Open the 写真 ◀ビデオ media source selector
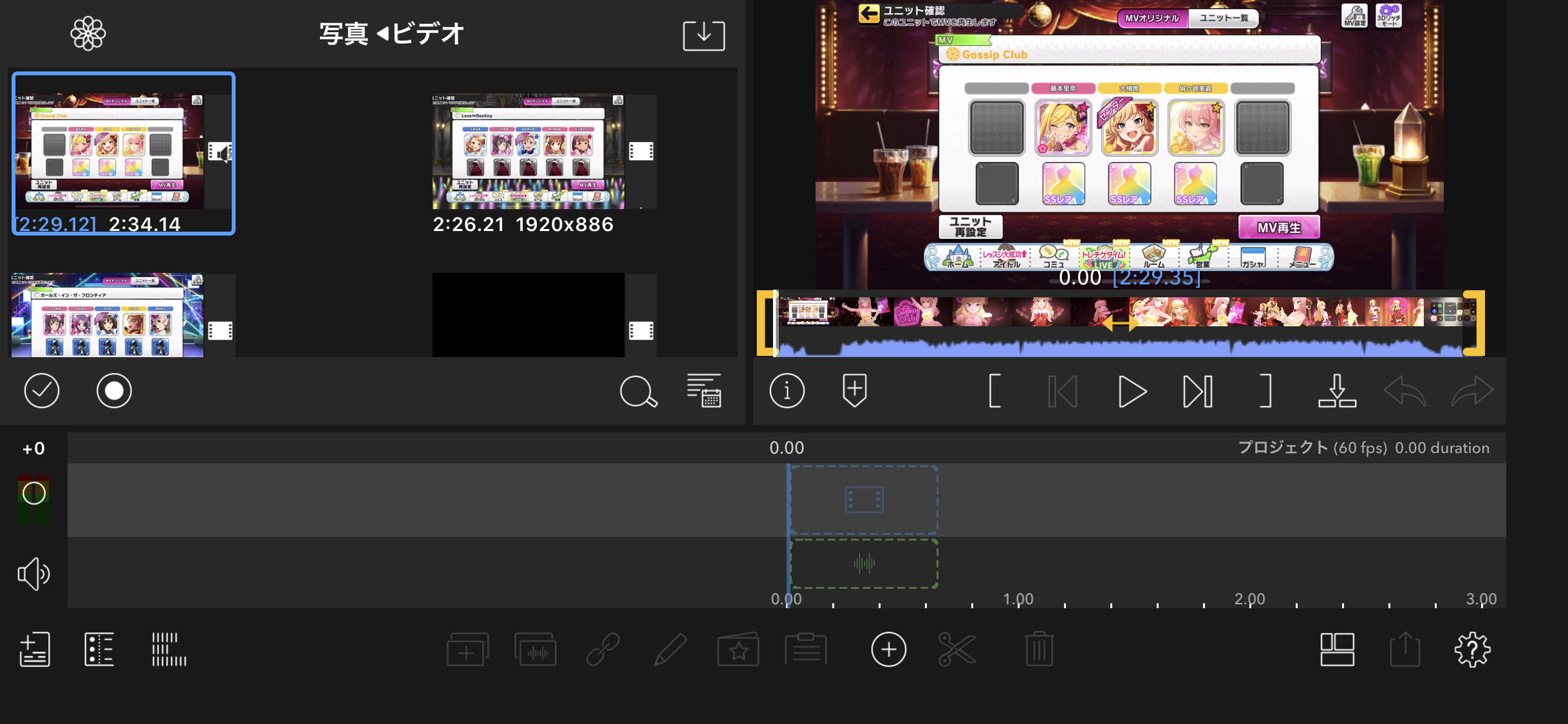 coord(391,33)
